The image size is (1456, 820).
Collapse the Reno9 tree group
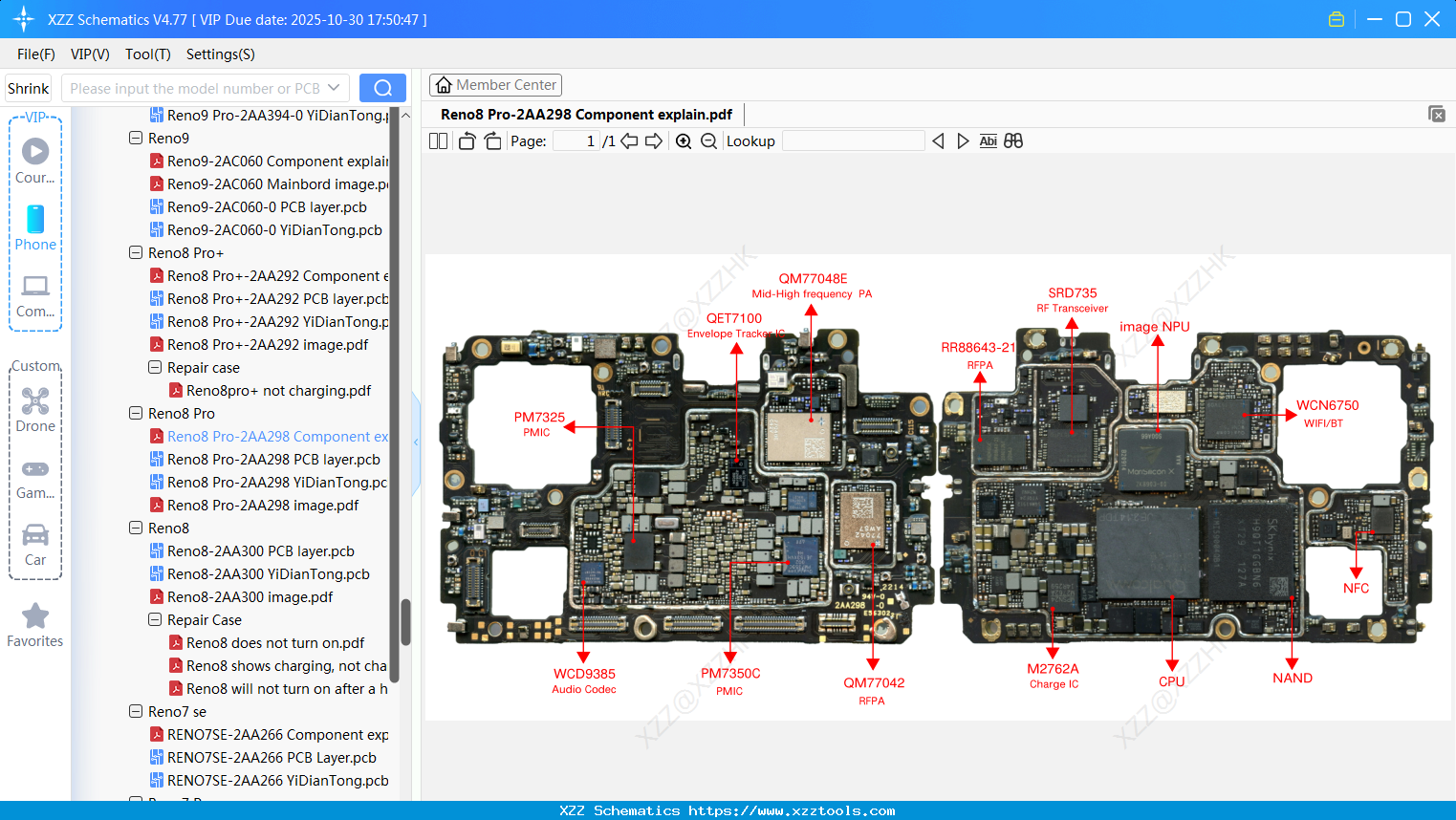pos(135,138)
